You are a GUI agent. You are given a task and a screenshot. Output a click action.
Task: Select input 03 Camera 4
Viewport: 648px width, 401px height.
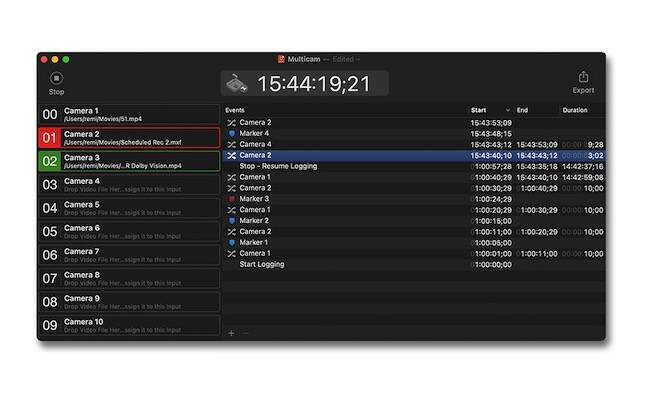coord(129,185)
